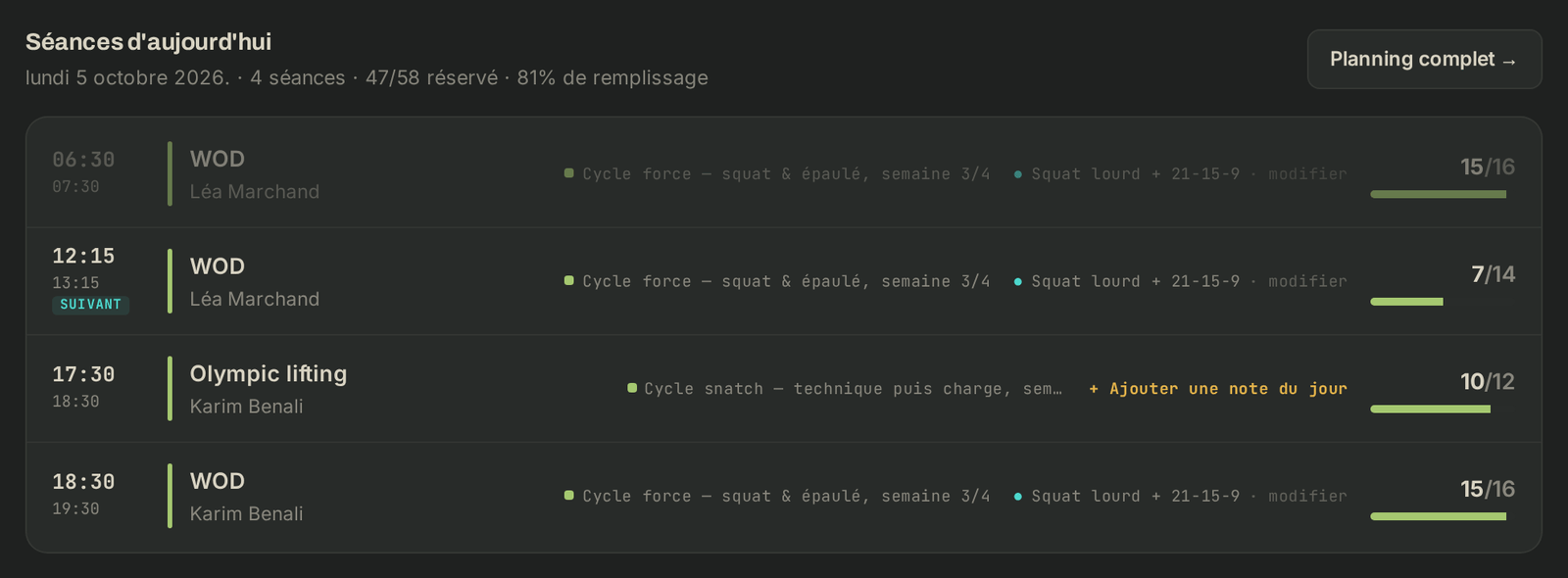Click the green dot before Cycle snatch

pyautogui.click(x=632, y=388)
